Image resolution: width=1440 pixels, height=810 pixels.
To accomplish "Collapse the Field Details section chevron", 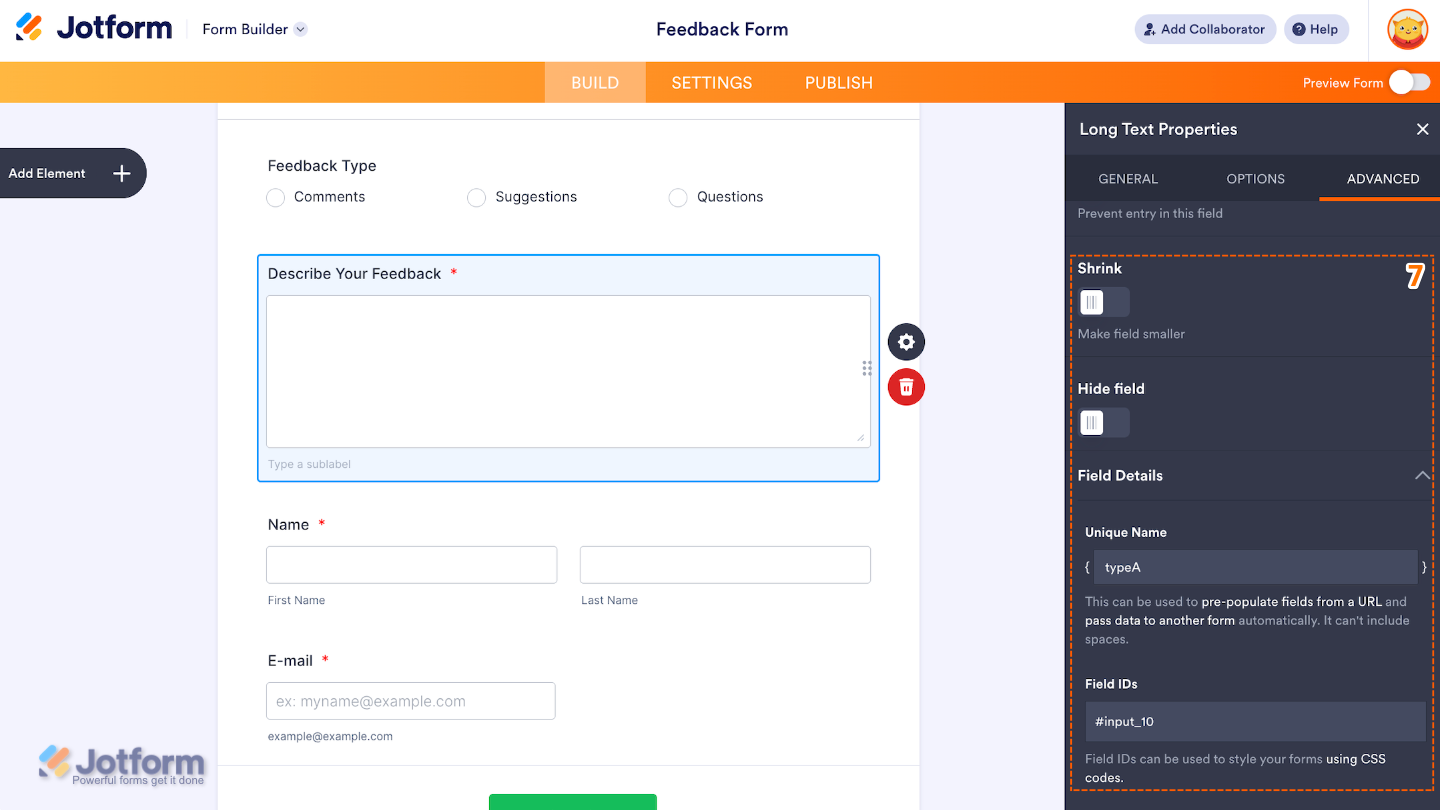I will coord(1422,476).
